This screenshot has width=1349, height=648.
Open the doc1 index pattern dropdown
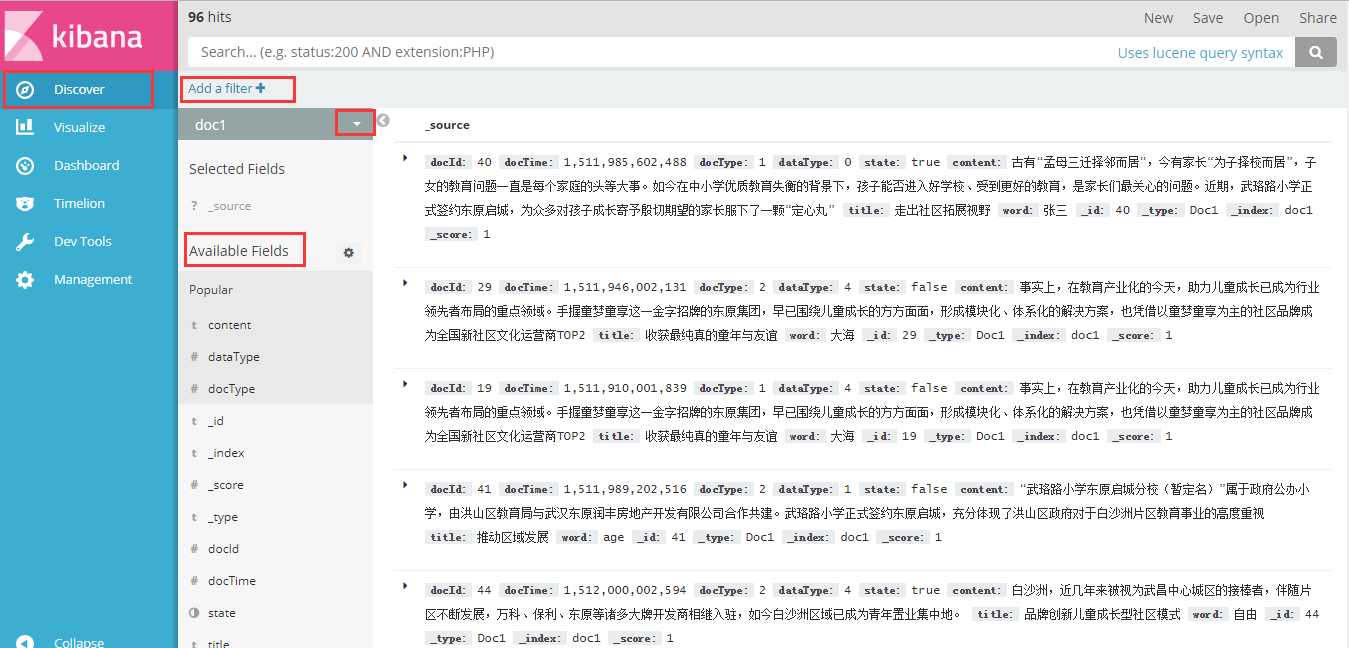click(x=356, y=123)
